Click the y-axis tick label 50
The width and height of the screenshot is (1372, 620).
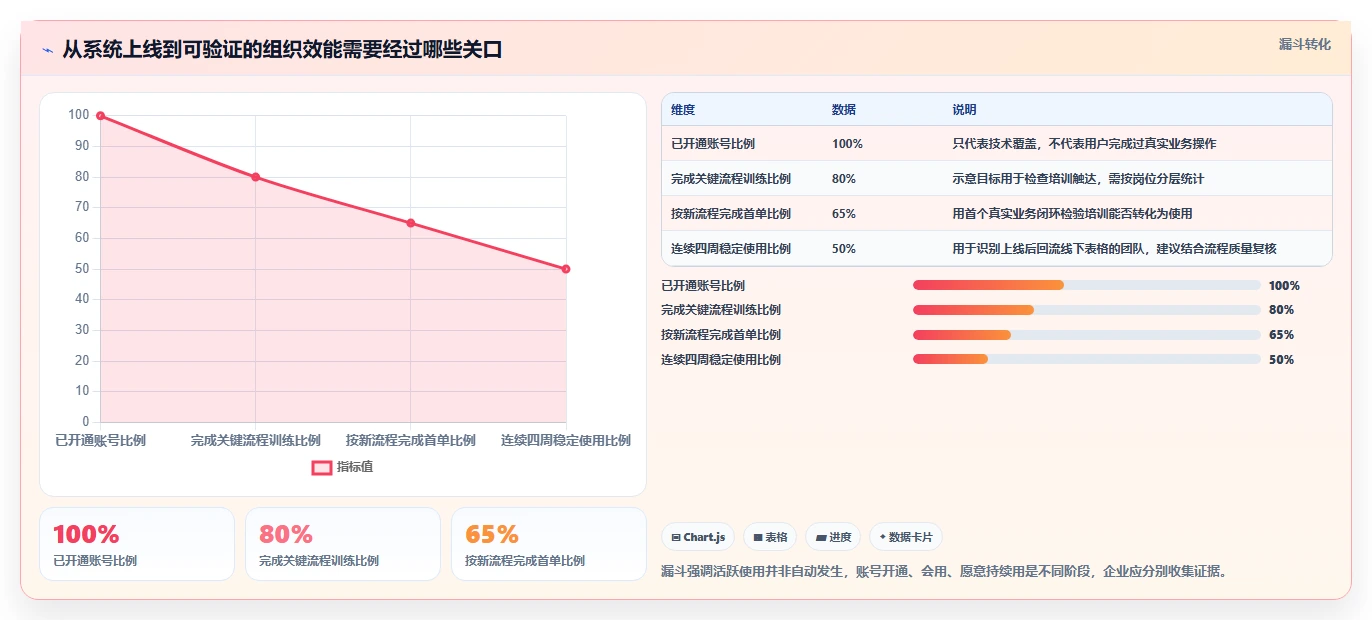tap(82, 269)
